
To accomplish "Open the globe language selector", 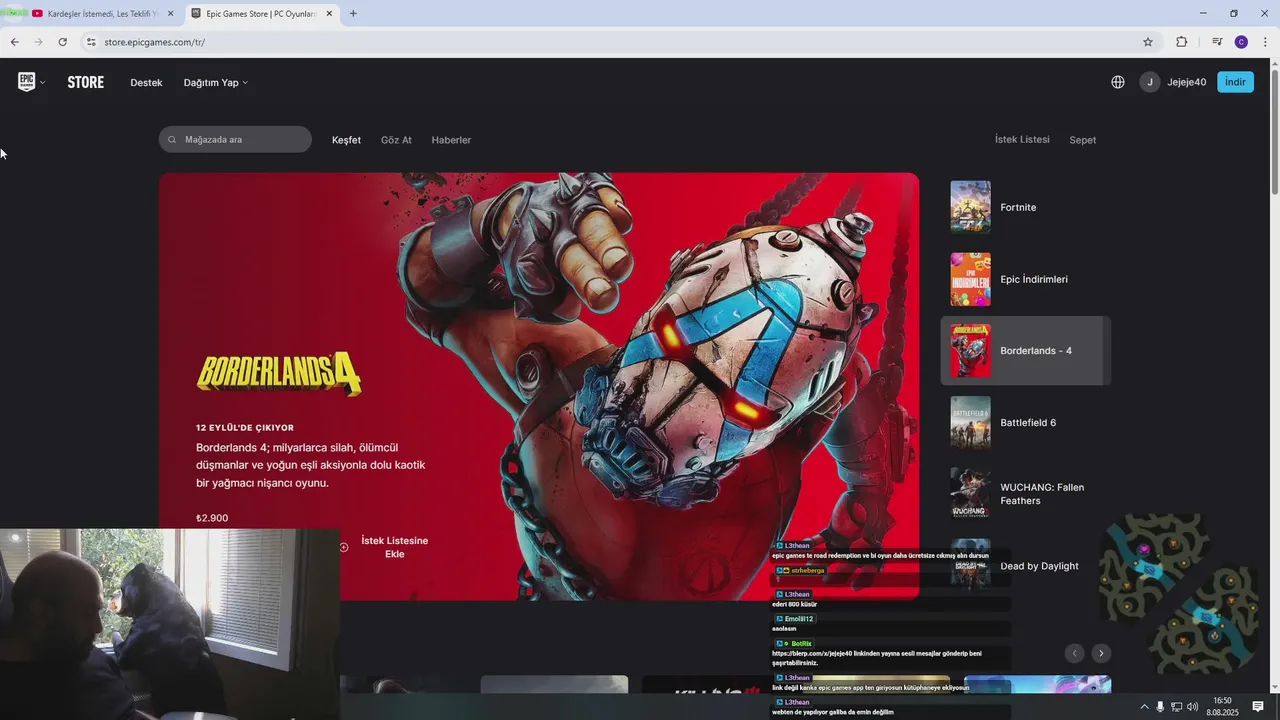I will (x=1118, y=82).
